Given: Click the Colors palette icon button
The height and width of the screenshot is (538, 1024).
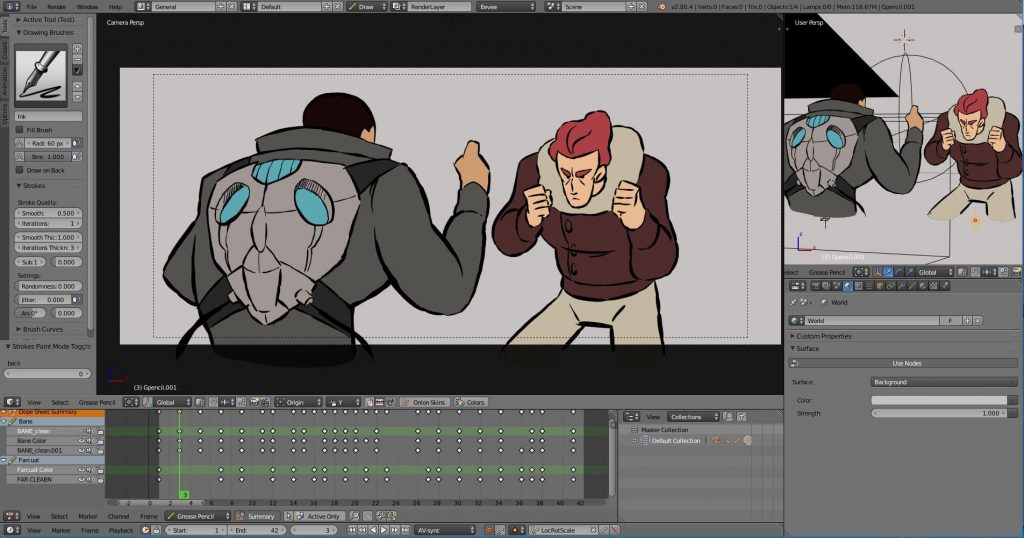Looking at the screenshot, I should click(x=470, y=402).
